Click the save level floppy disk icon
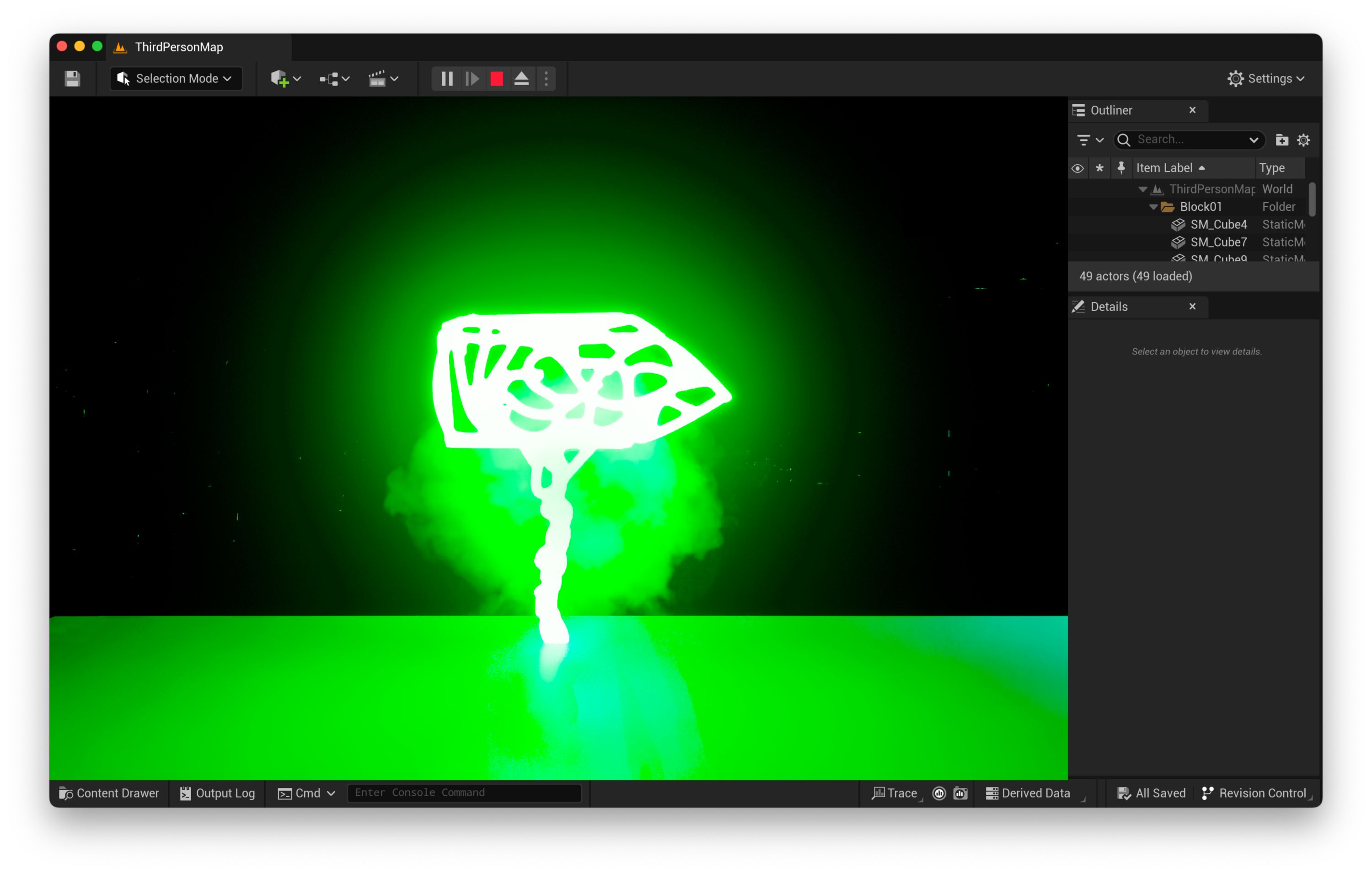1372x873 pixels. point(72,79)
